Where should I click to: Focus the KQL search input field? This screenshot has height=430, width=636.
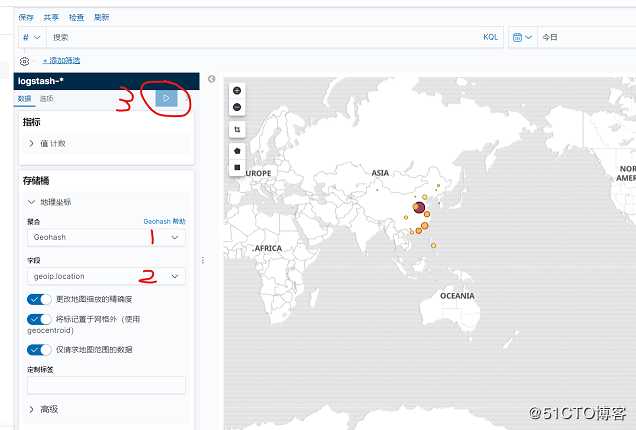click(x=262, y=37)
